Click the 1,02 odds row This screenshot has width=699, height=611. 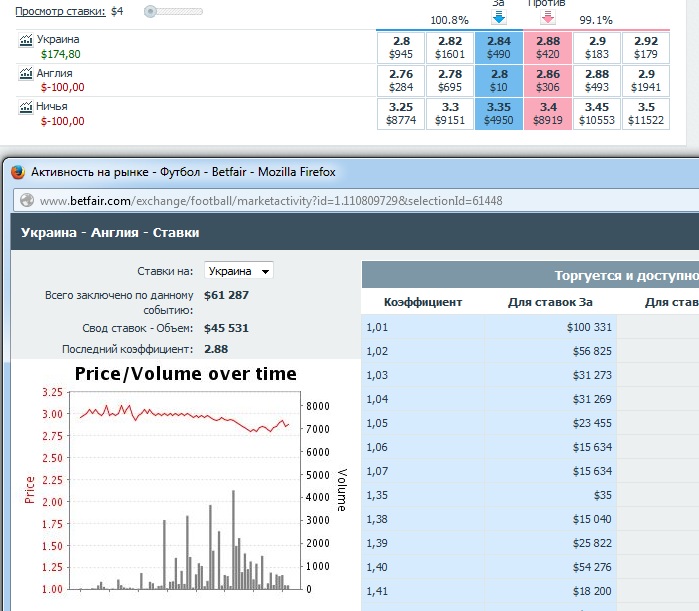pos(530,351)
